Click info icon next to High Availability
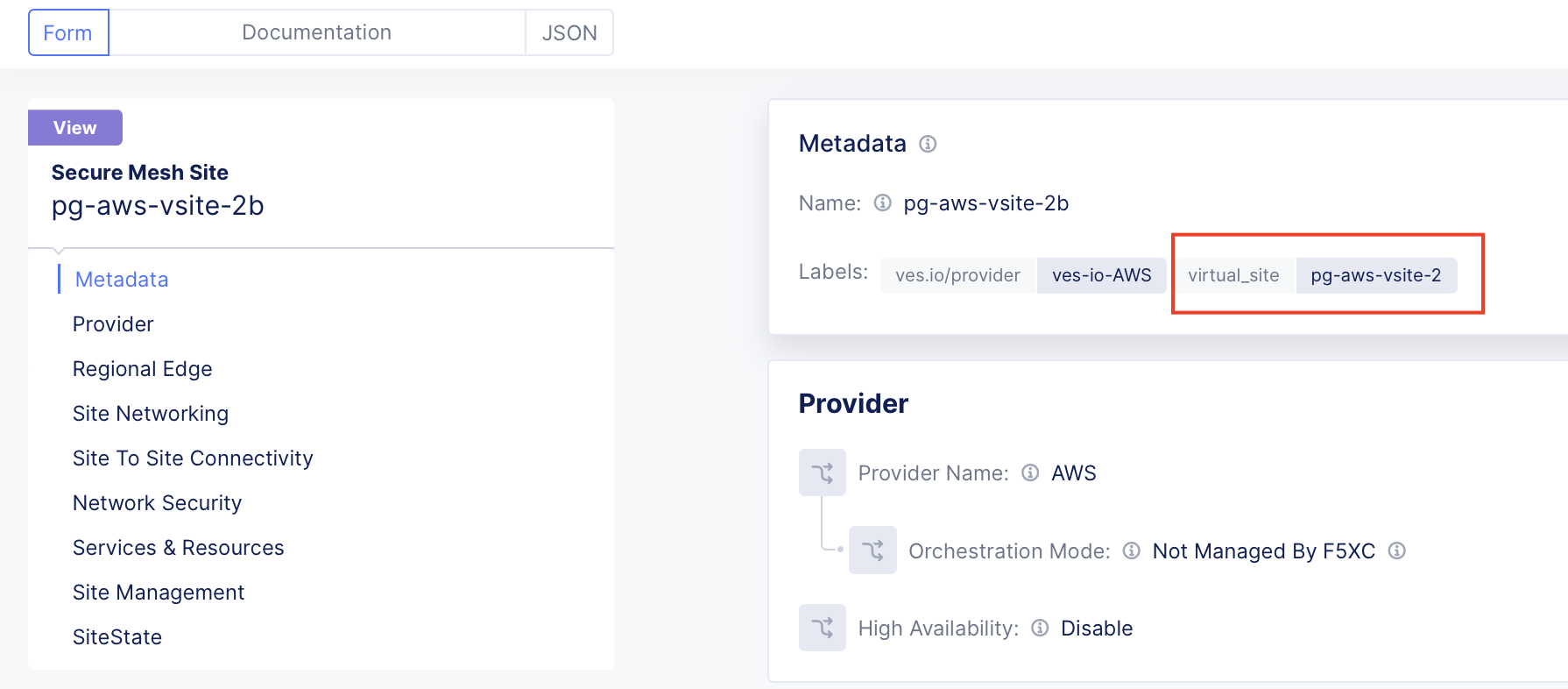Image resolution: width=1568 pixels, height=689 pixels. tap(1040, 629)
